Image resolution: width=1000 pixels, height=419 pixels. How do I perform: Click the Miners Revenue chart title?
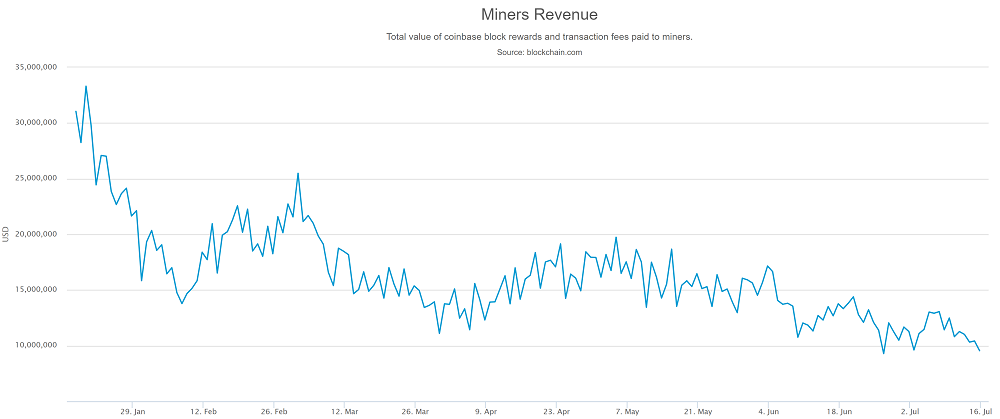point(539,14)
